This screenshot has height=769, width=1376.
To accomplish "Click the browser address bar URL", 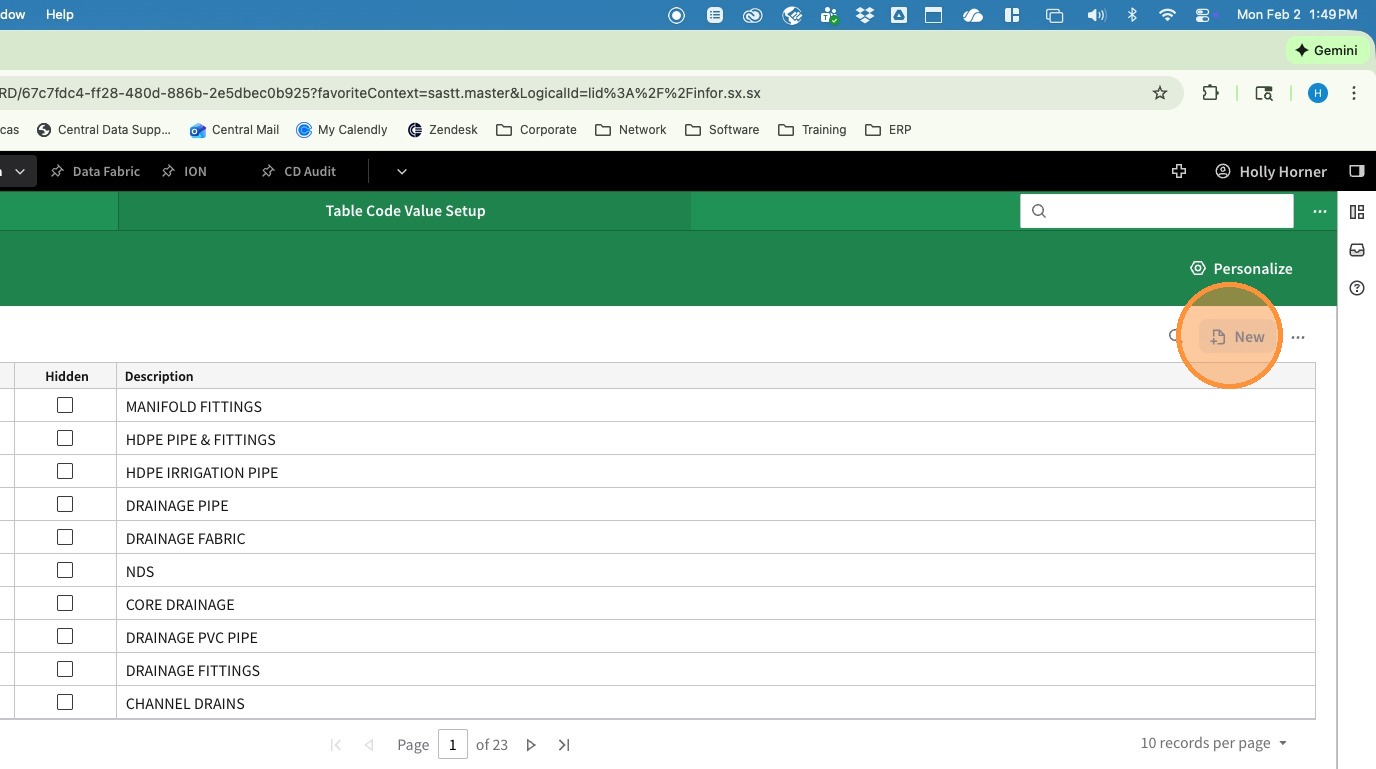I will (380, 93).
